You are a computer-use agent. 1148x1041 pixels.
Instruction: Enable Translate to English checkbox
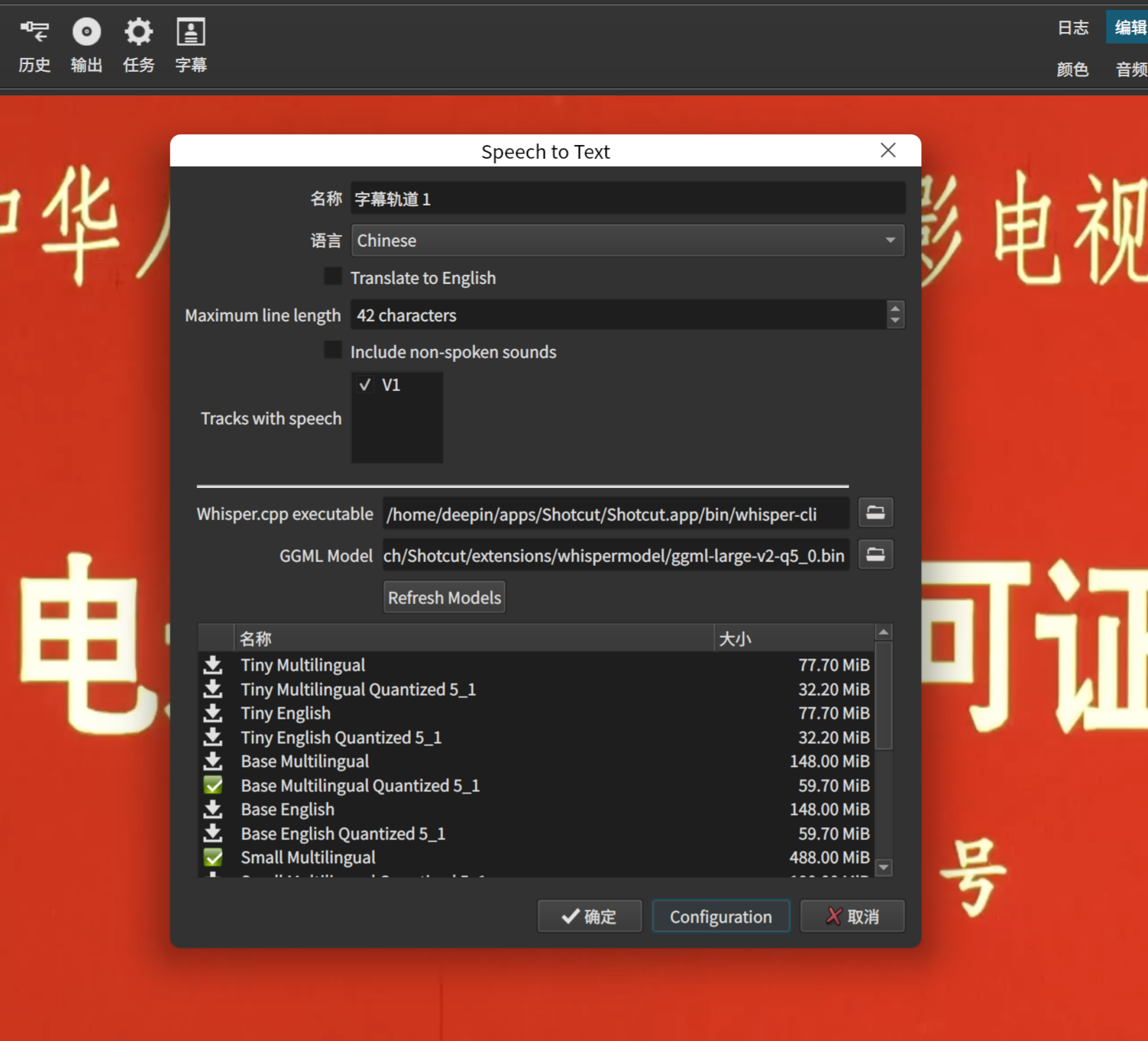pyautogui.click(x=333, y=276)
